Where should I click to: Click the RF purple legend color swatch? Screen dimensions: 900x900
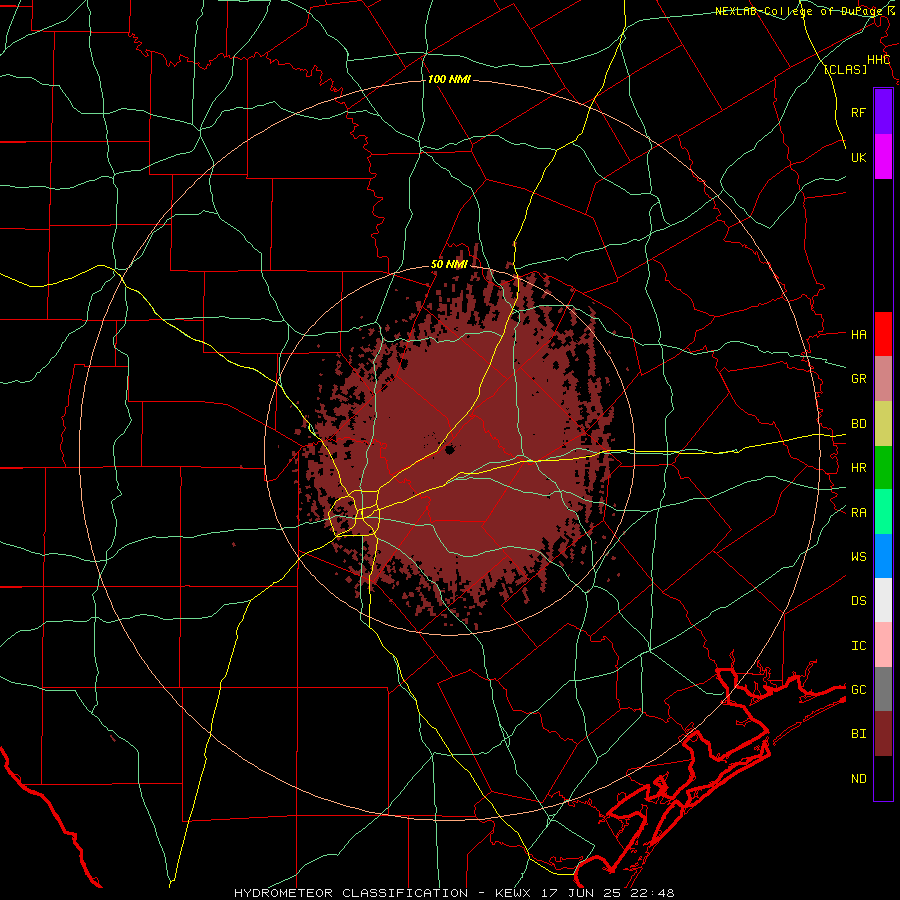(x=883, y=112)
